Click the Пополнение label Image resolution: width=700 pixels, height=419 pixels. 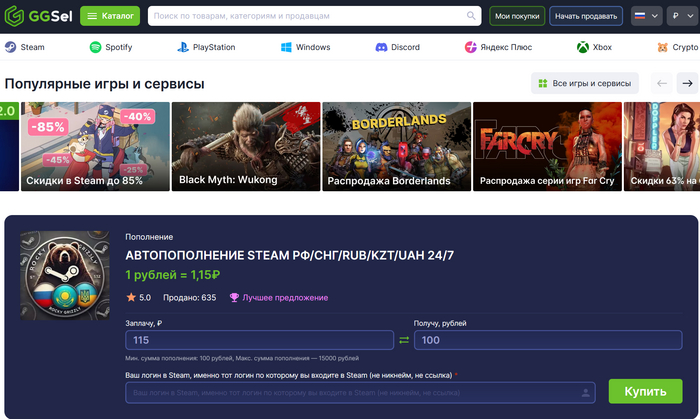point(149,237)
